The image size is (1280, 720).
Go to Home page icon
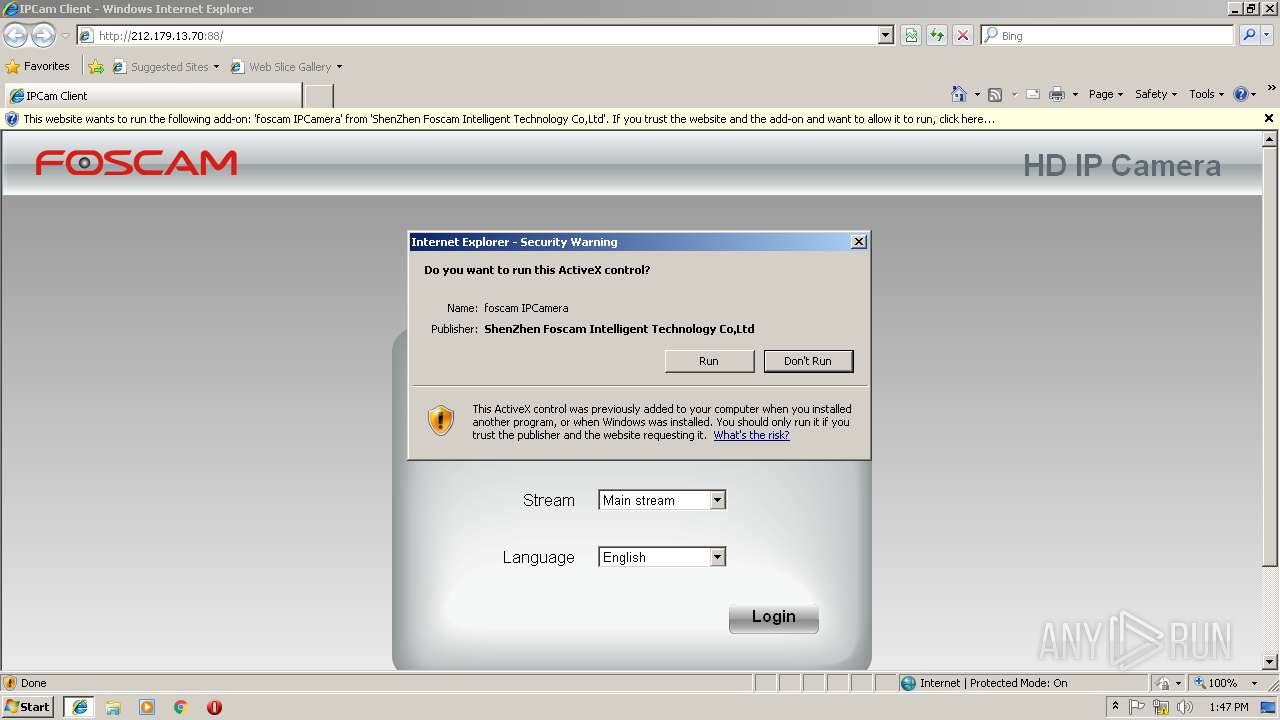click(959, 94)
